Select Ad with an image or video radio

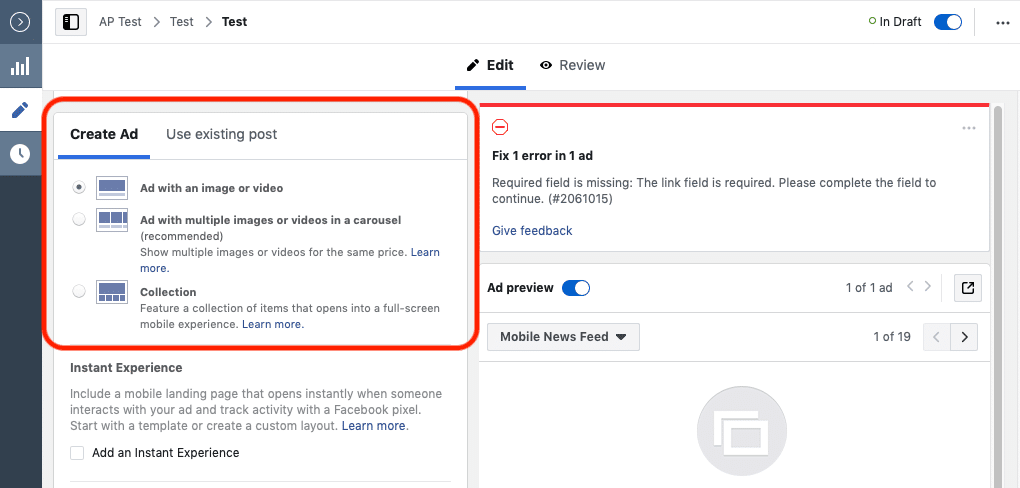[79, 187]
